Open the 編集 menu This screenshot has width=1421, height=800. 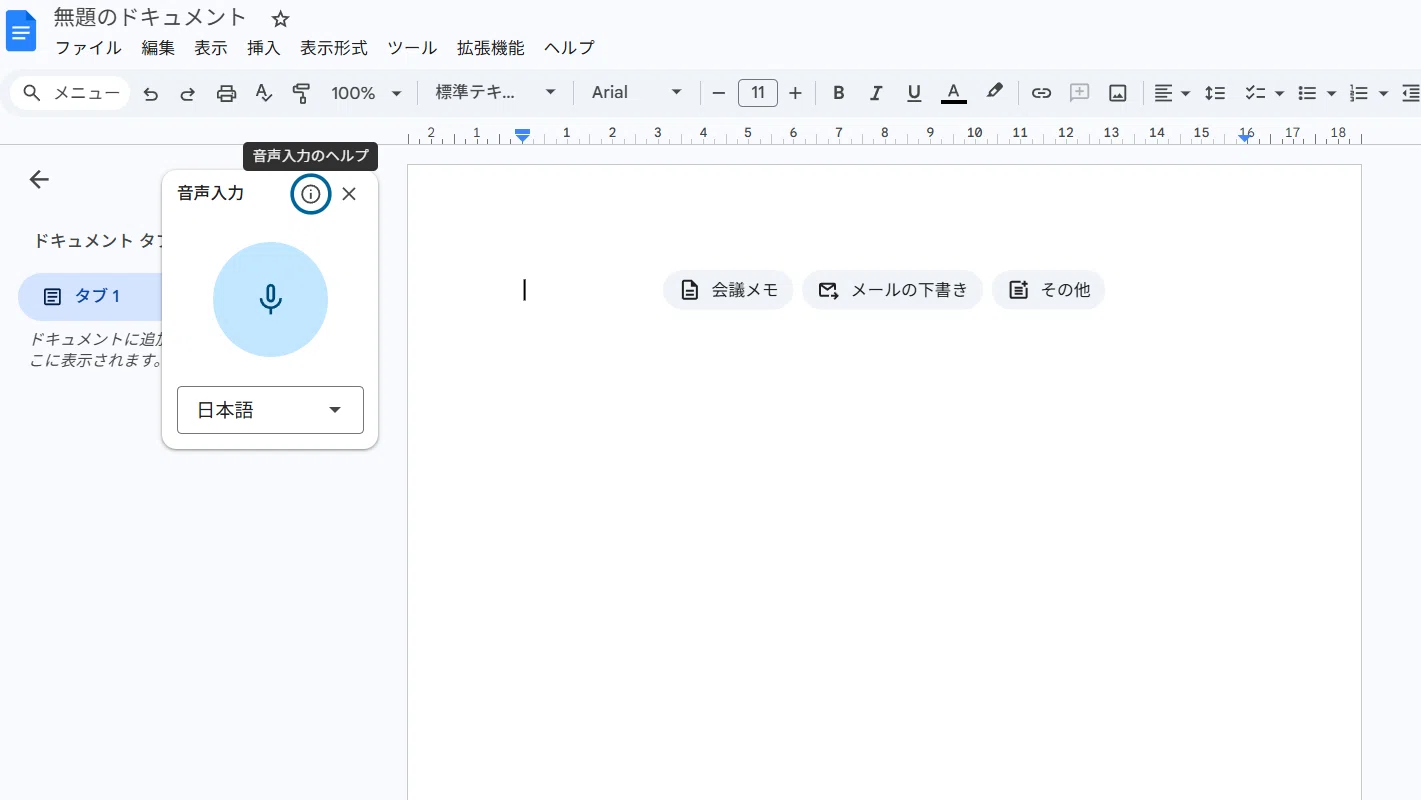pyautogui.click(x=158, y=48)
